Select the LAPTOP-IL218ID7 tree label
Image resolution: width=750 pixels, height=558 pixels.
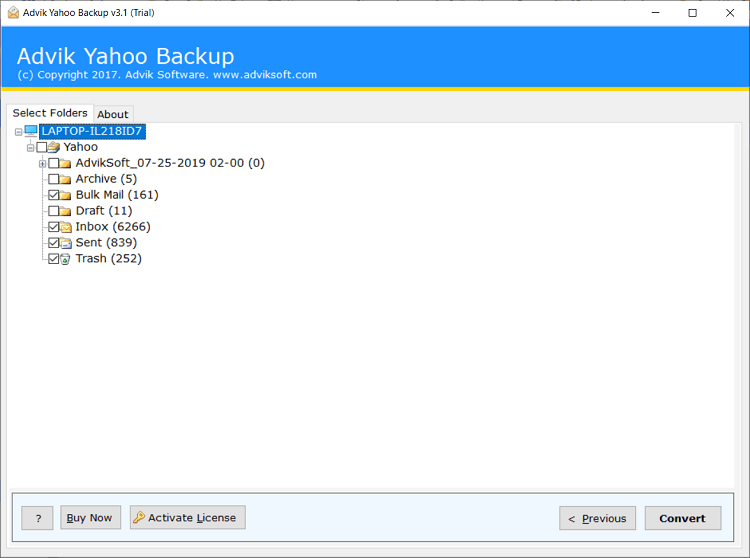coord(92,131)
